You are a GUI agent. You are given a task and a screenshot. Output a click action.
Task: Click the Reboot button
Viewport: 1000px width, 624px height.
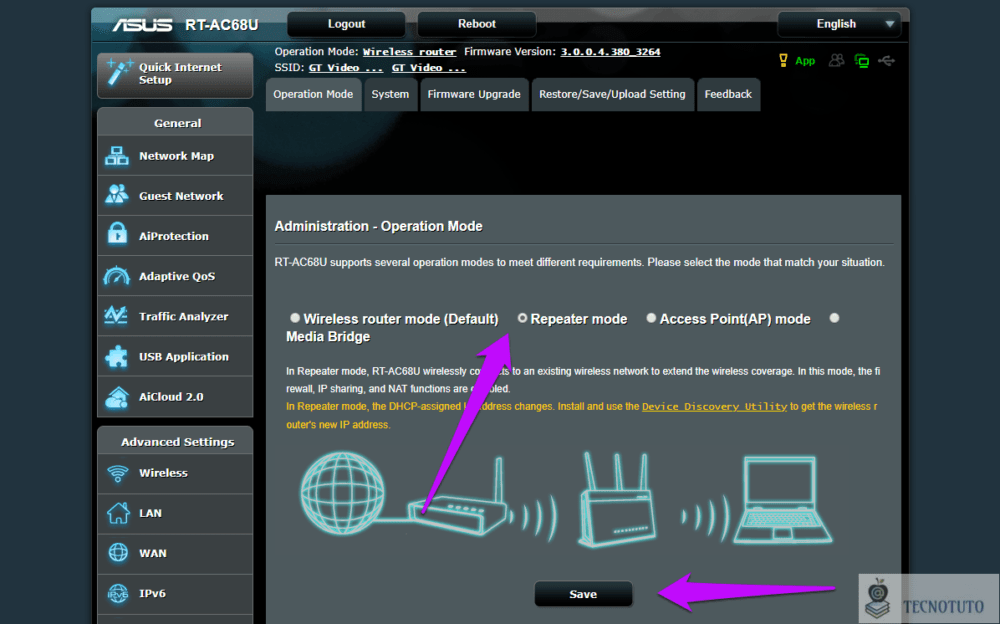point(476,24)
